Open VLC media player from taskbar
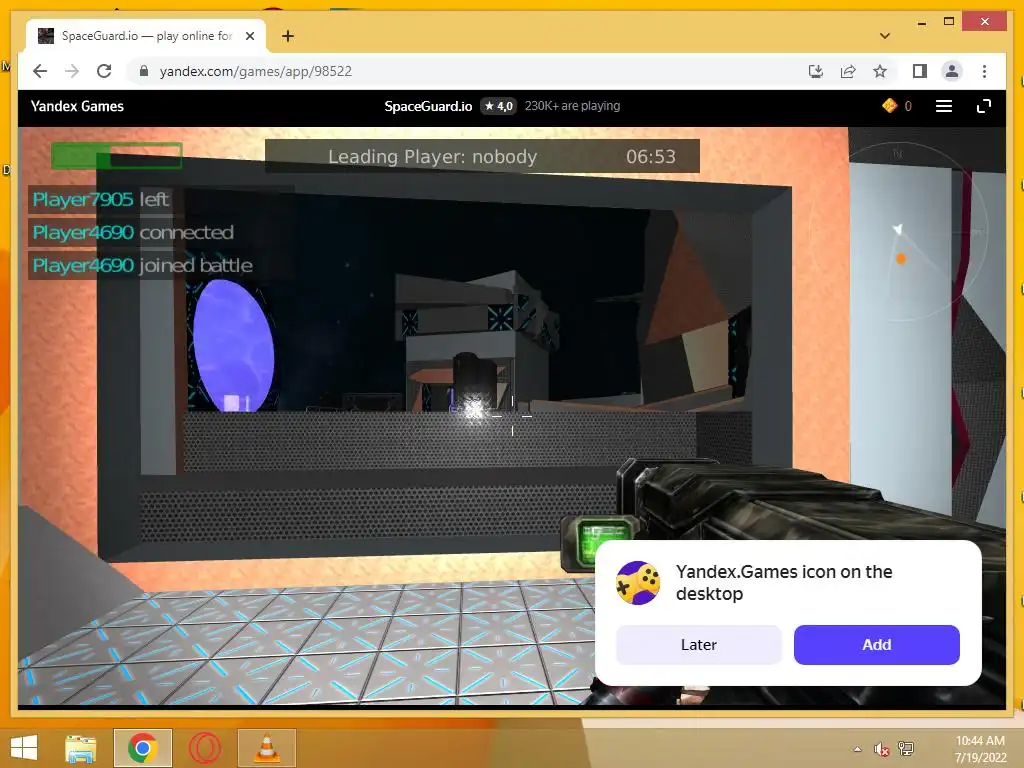Viewport: 1024px width, 768px height. (x=266, y=748)
